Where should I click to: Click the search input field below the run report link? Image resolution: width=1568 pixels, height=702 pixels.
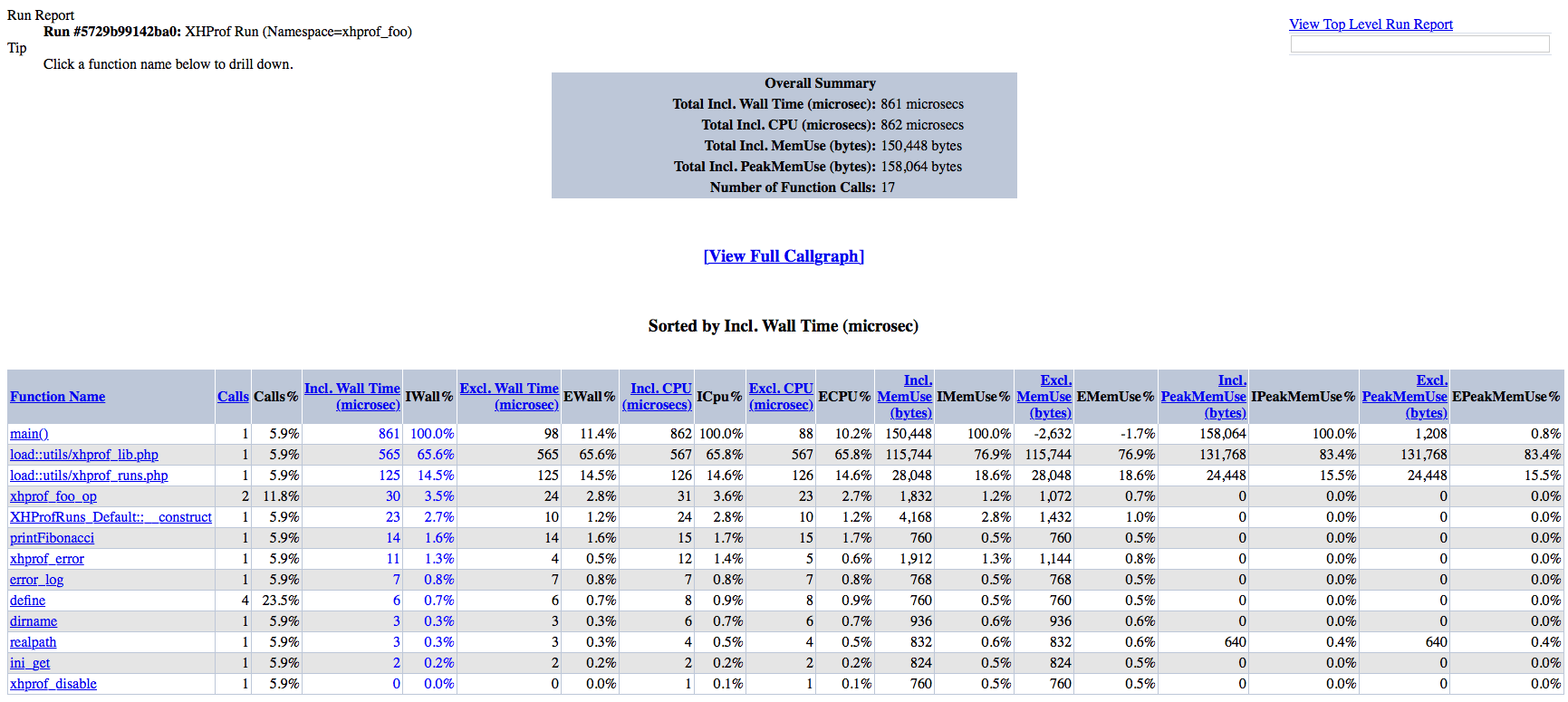[1419, 44]
